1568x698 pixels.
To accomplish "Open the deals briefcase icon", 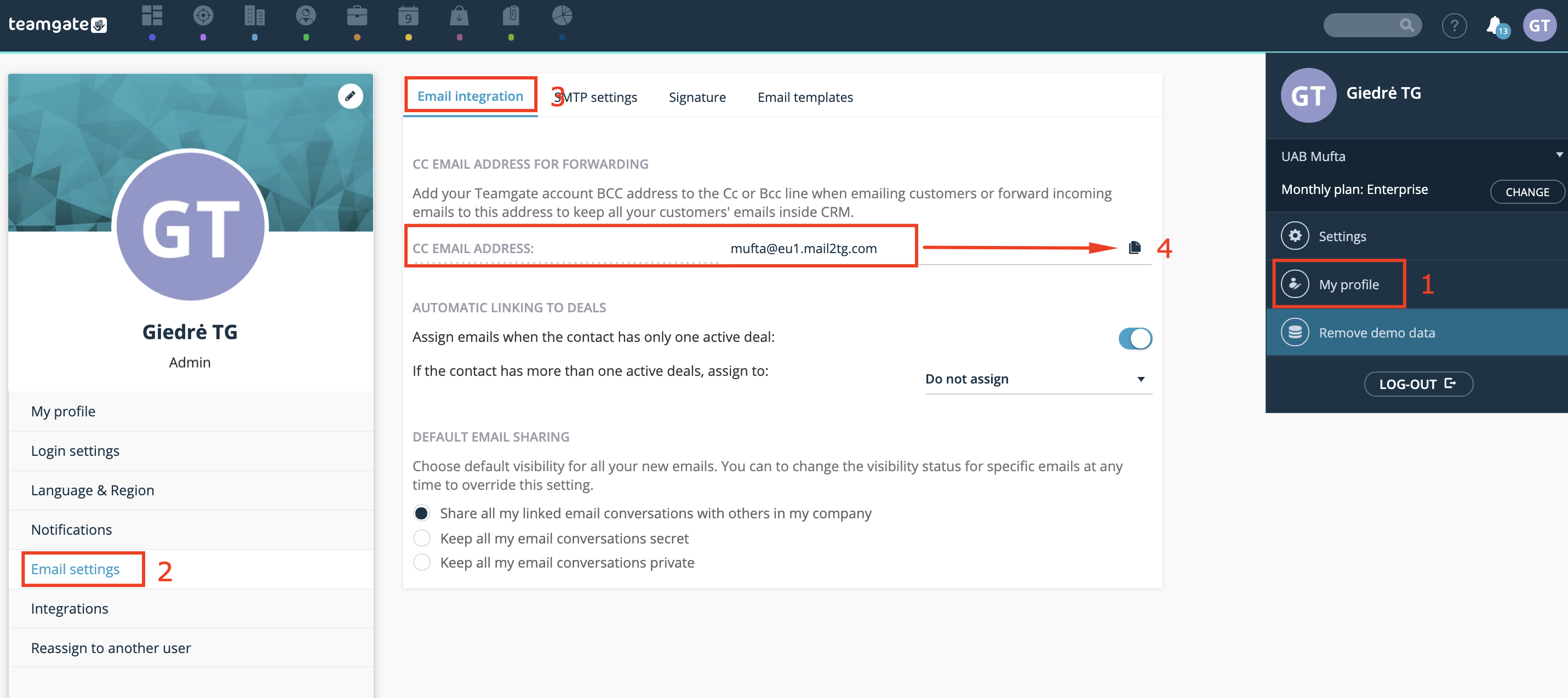I will 357,16.
